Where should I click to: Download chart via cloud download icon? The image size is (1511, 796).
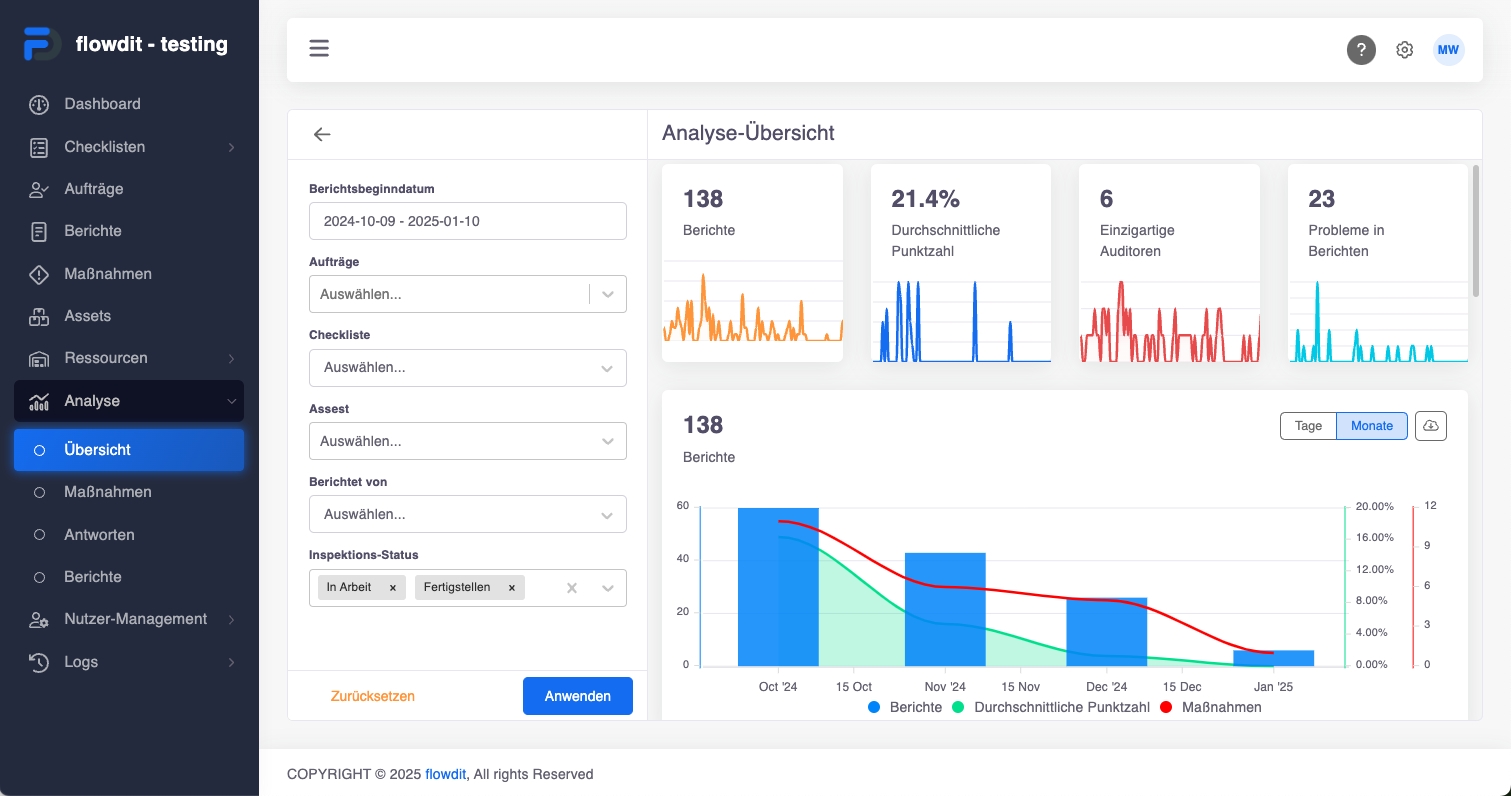click(1431, 426)
